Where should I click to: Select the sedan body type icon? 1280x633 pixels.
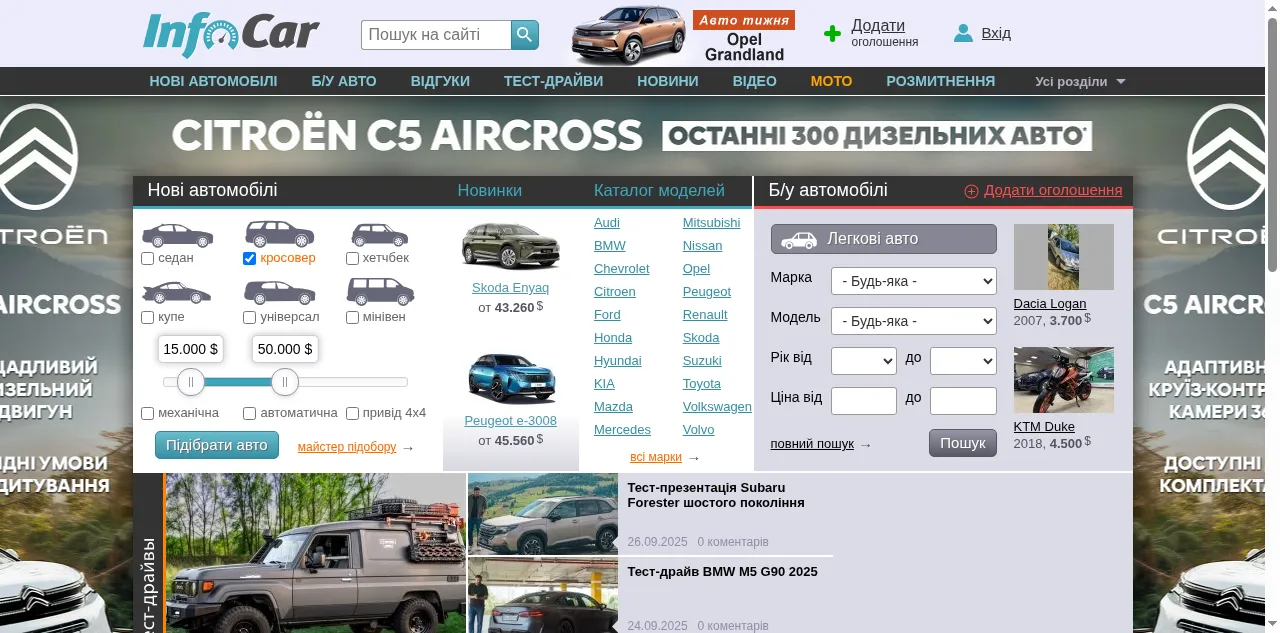[x=178, y=236]
